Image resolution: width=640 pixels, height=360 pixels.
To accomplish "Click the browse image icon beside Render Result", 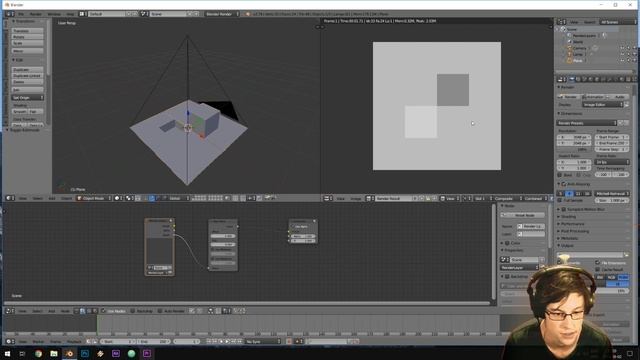I will [369, 198].
